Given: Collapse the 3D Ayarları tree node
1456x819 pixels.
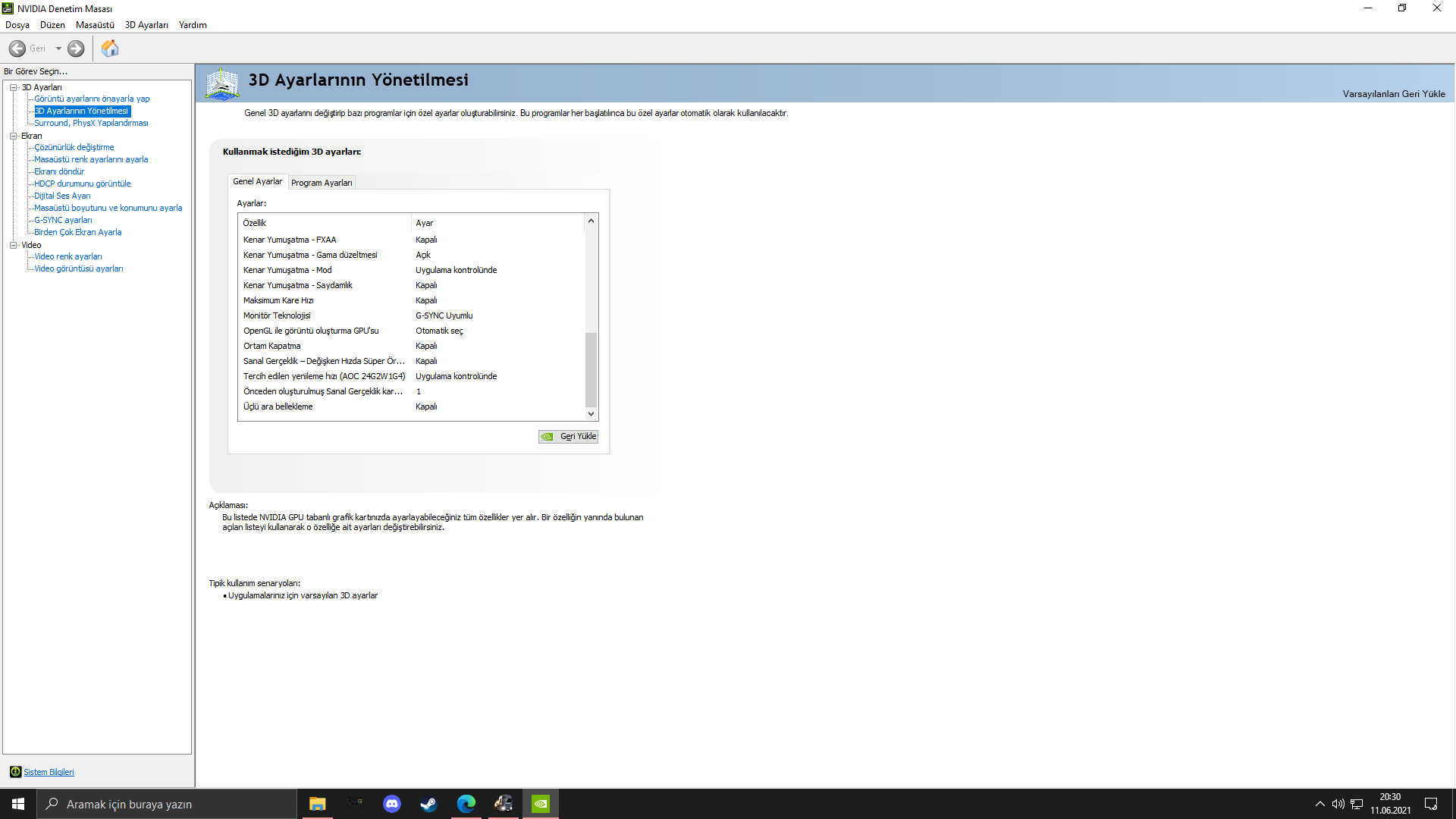Looking at the screenshot, I should pos(13,87).
